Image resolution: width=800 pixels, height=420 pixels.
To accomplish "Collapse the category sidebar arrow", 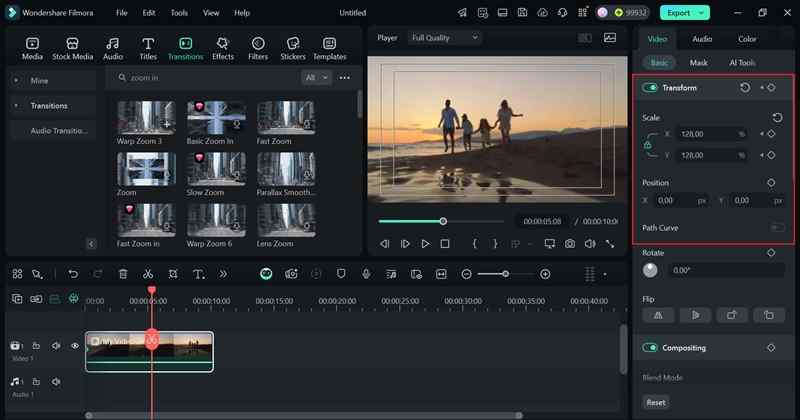I will (x=91, y=244).
